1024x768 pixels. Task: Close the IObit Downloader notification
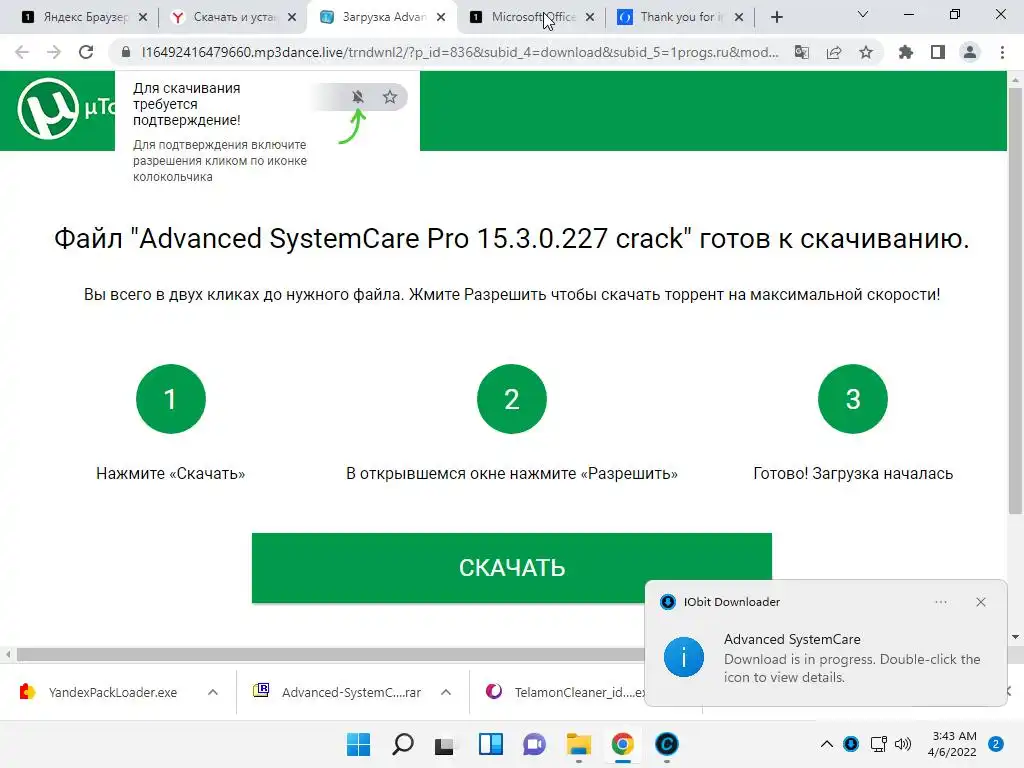(981, 602)
